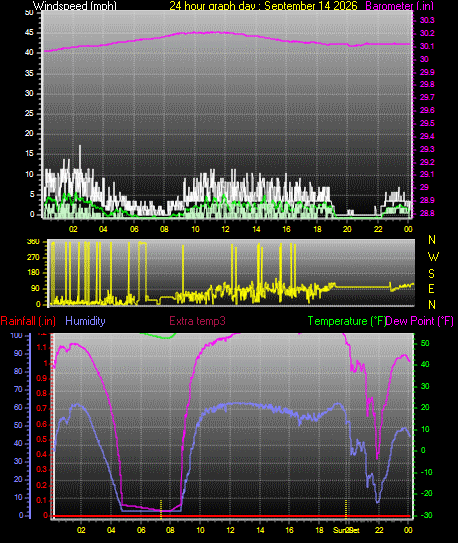The height and width of the screenshot is (543, 458).
Task: Click the yellow dotted sunrise marker near 07:30
Action: pyautogui.click(x=161, y=509)
